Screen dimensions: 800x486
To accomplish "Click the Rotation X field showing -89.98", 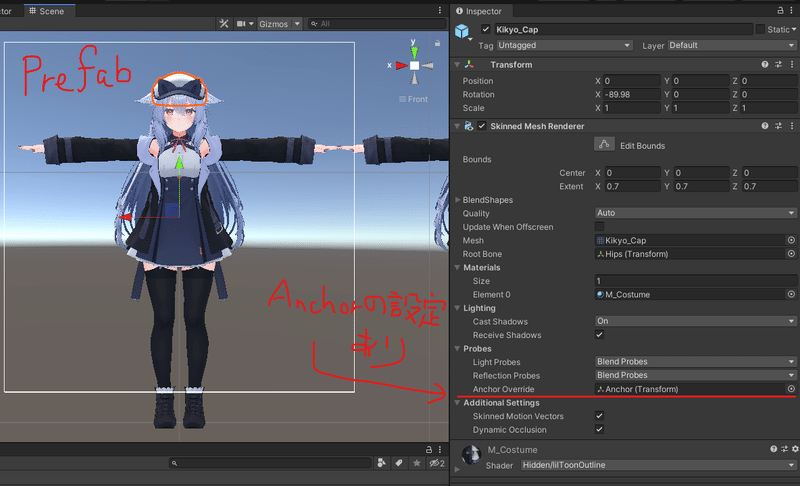I will [632, 94].
